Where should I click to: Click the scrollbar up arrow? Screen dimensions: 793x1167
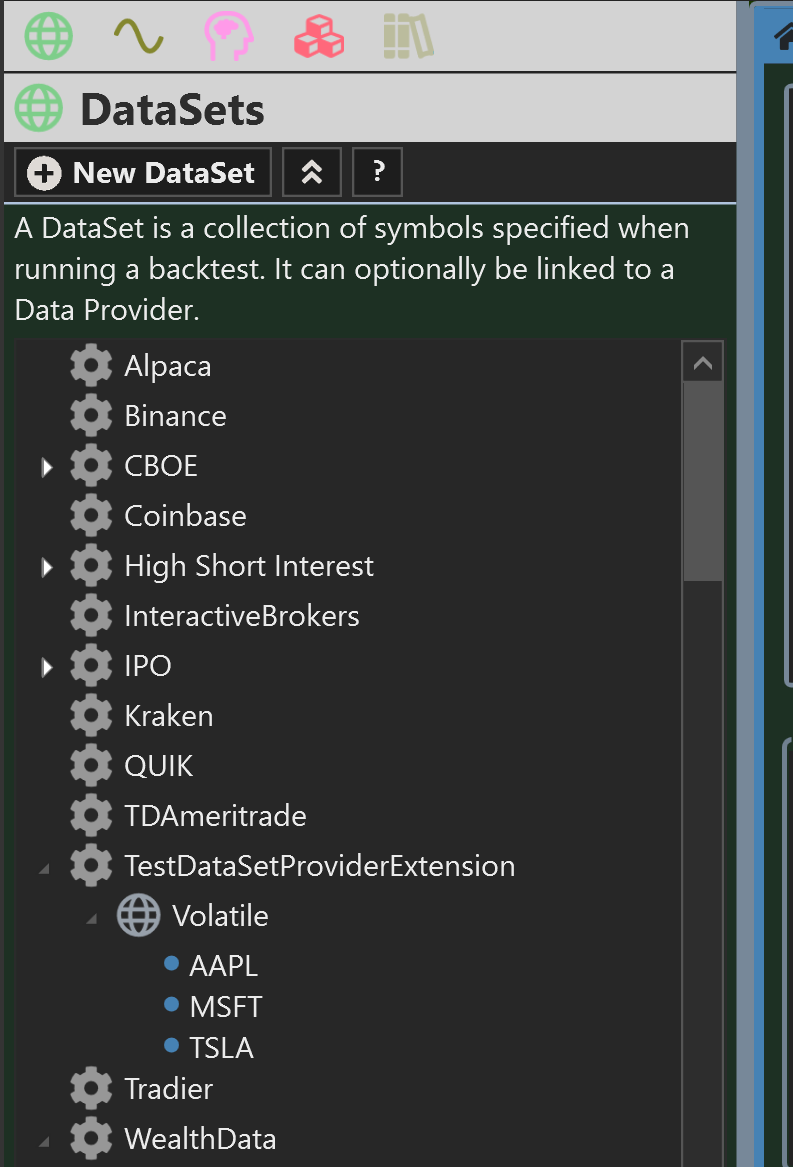(702, 360)
